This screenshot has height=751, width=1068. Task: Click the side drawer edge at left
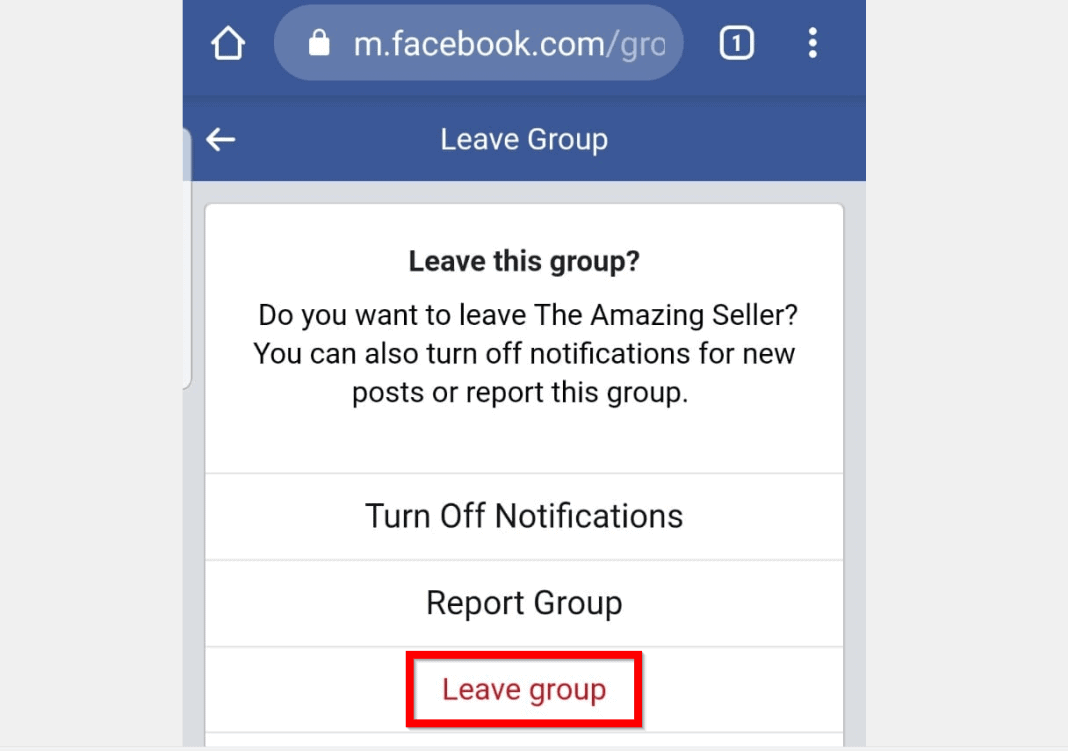pos(187,259)
